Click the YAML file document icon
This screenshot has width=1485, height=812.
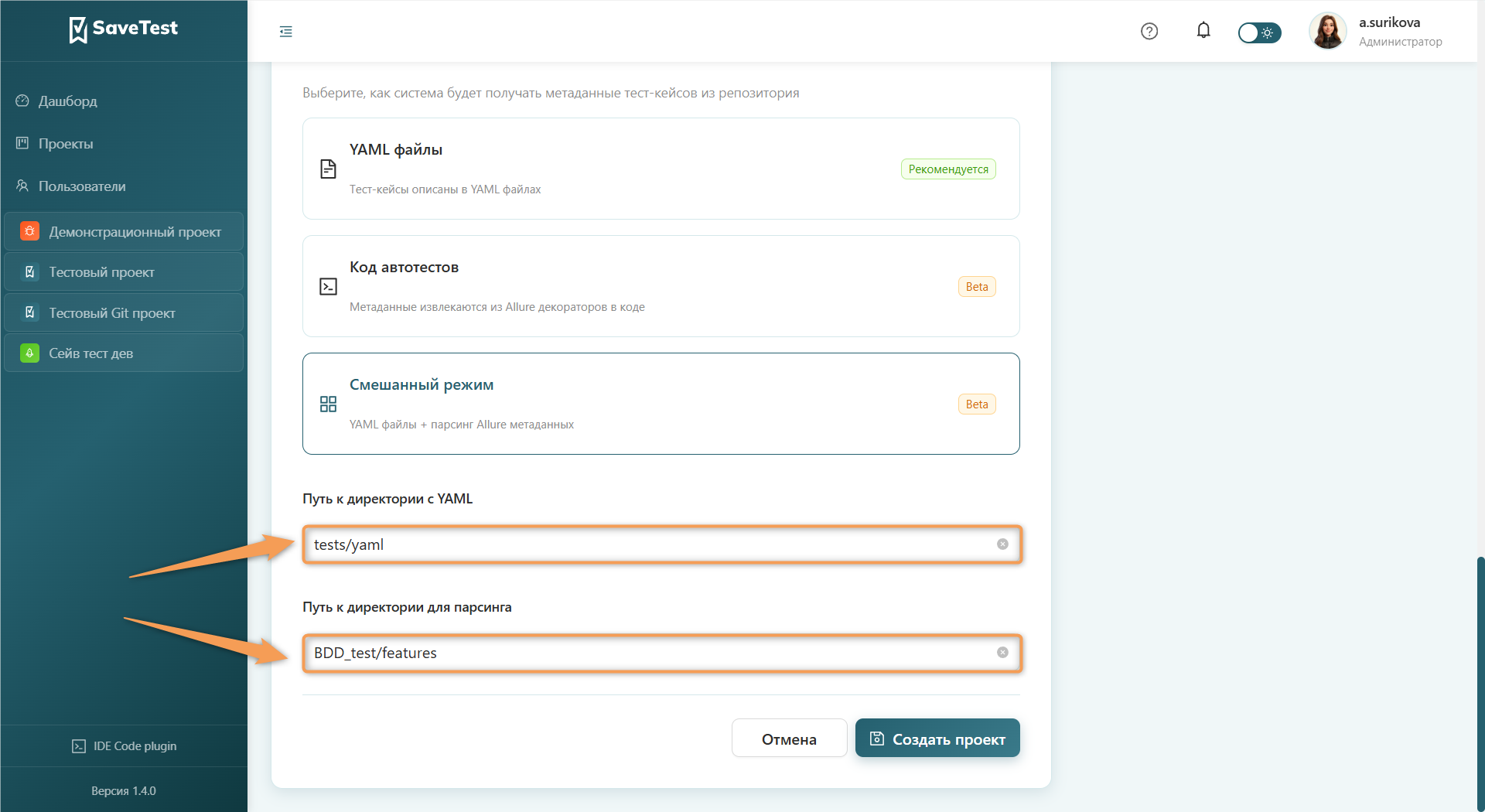(x=328, y=169)
